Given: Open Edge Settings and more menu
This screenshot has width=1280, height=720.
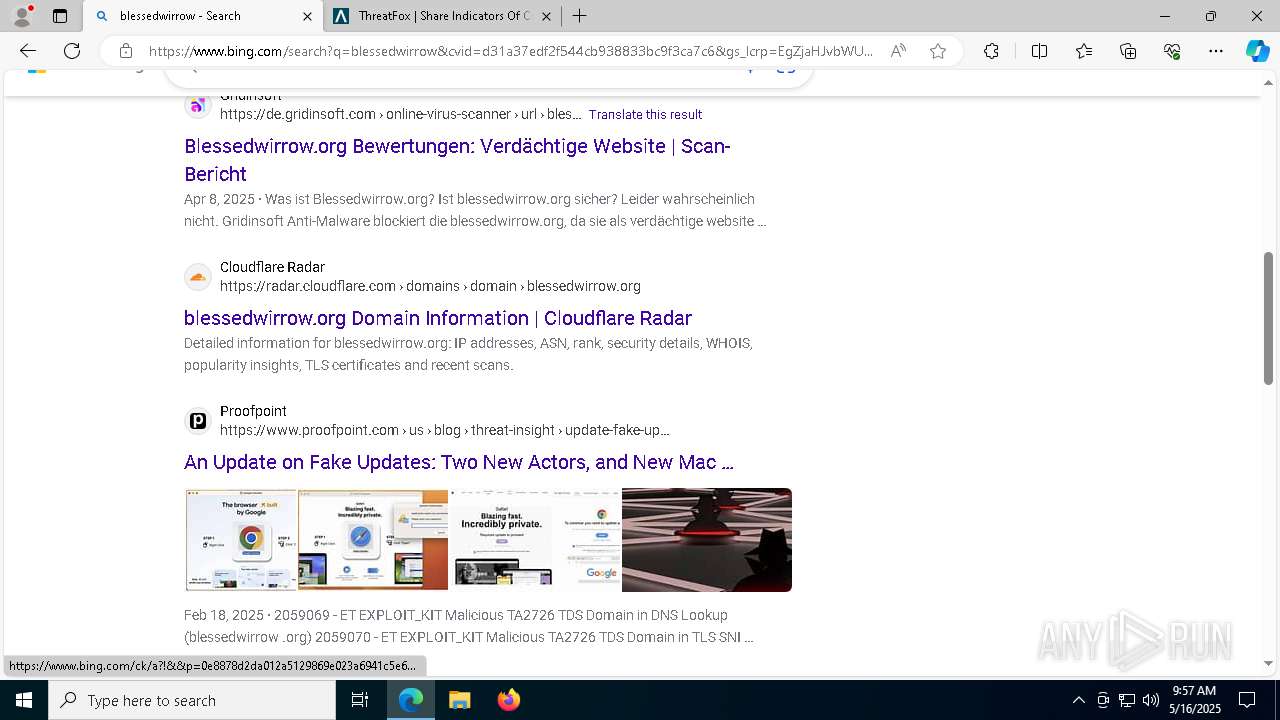Looking at the screenshot, I should click(1216, 51).
